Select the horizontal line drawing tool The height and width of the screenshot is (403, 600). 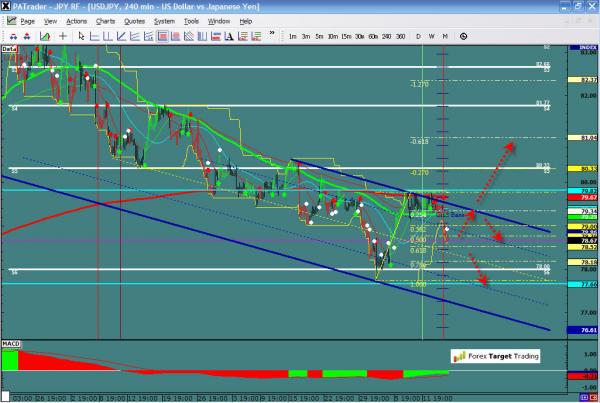[x=94, y=36]
